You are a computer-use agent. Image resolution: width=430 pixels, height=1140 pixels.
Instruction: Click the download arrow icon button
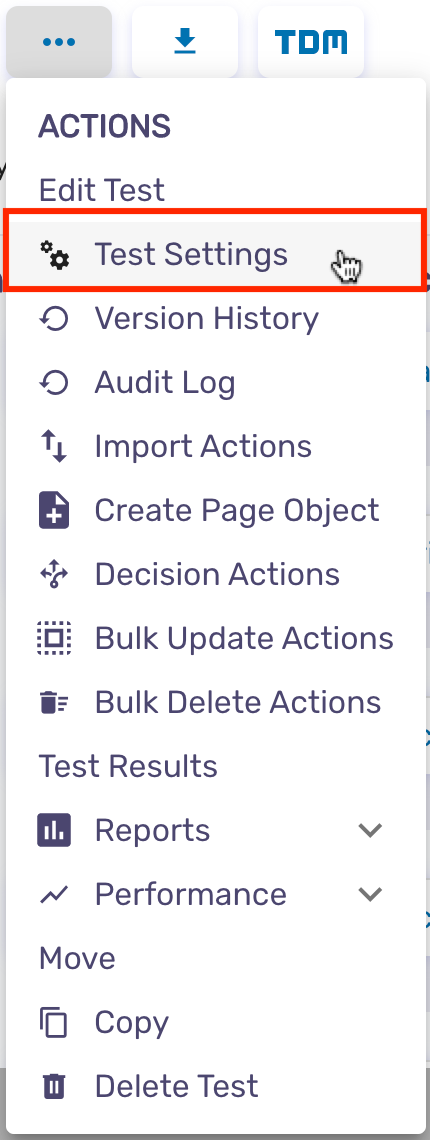(x=185, y=41)
